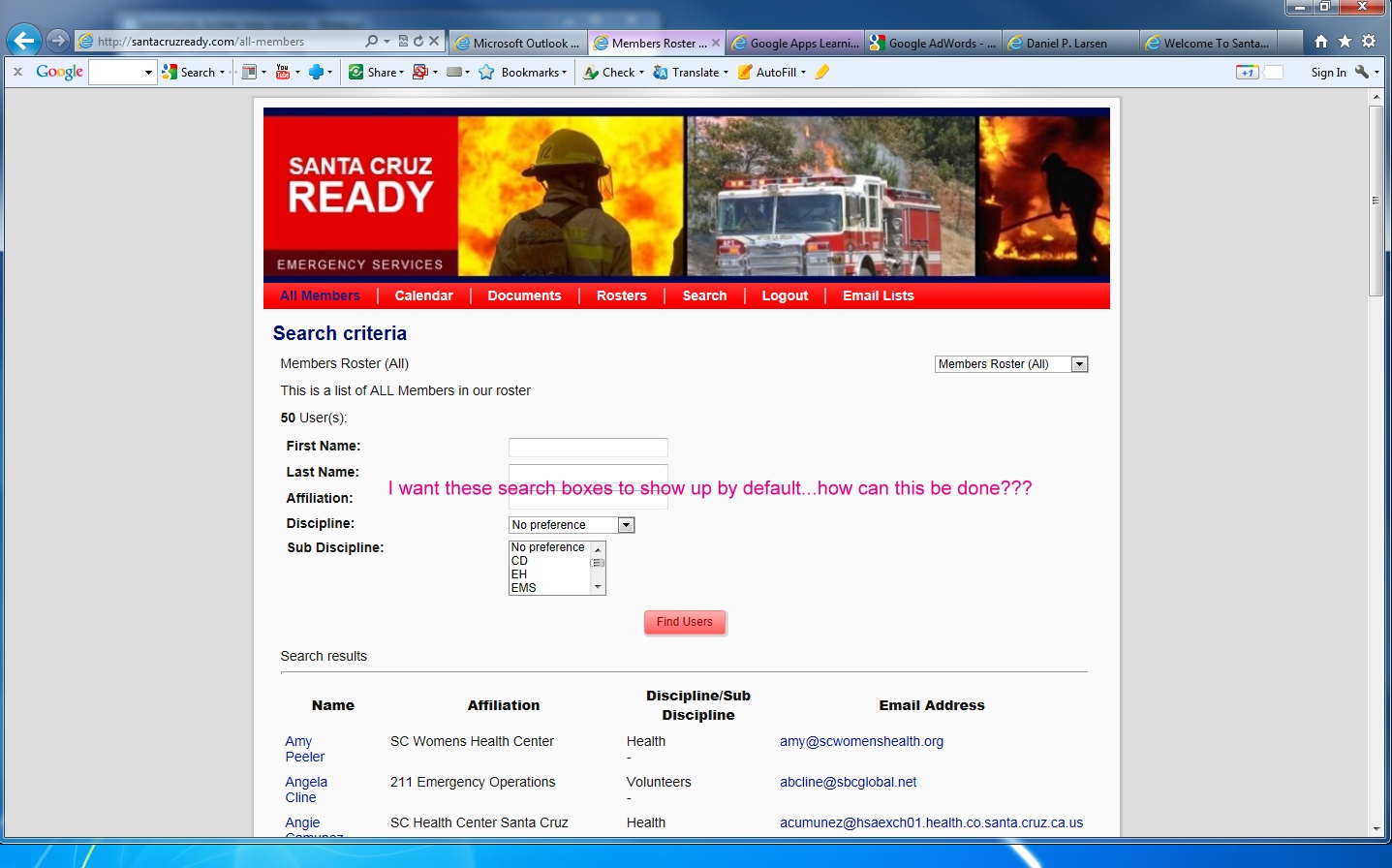The width and height of the screenshot is (1392, 868).
Task: Expand the Google Toolbar search box dropdown
Action: click(148, 72)
